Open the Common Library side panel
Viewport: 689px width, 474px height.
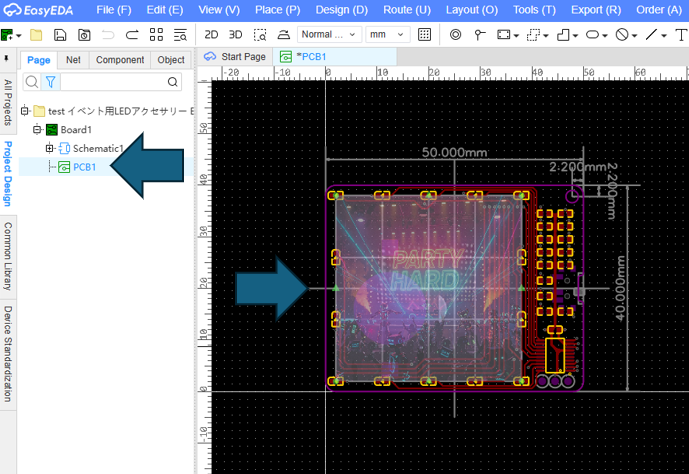8,257
